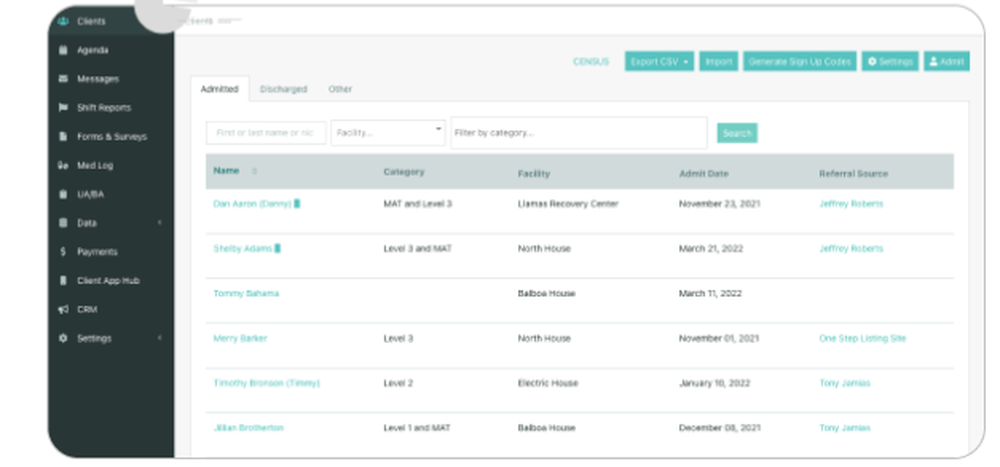The image size is (1000, 467).
Task: Open Tommy Bahama client record
Action: pos(246,293)
